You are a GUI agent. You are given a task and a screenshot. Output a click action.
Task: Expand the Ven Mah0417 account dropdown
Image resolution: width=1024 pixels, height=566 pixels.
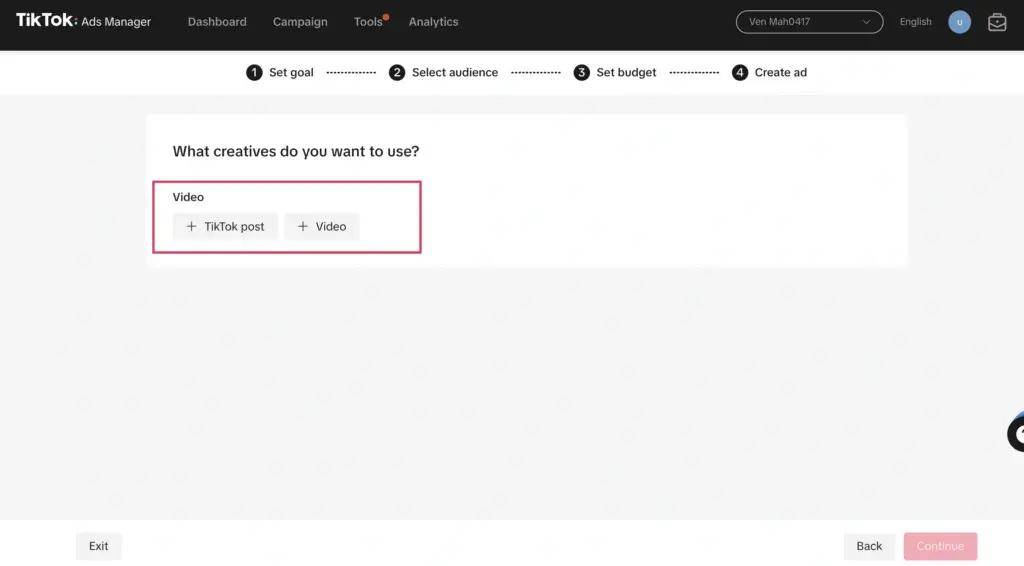(809, 22)
